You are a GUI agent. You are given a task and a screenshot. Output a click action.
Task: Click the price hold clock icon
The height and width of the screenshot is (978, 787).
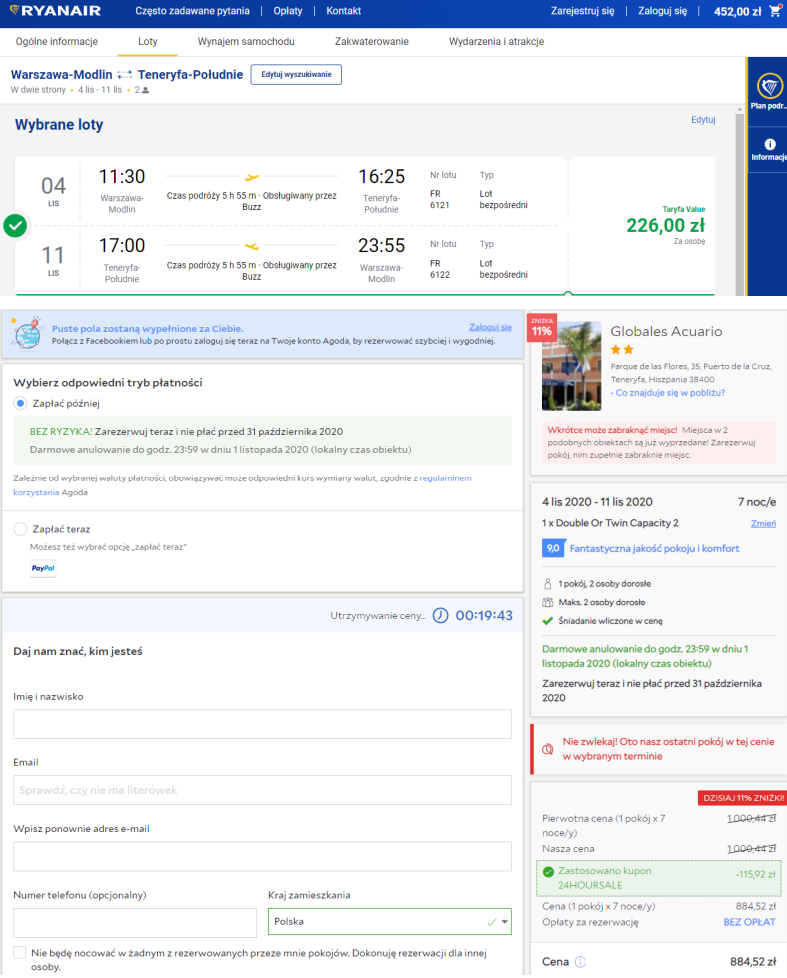[440, 616]
